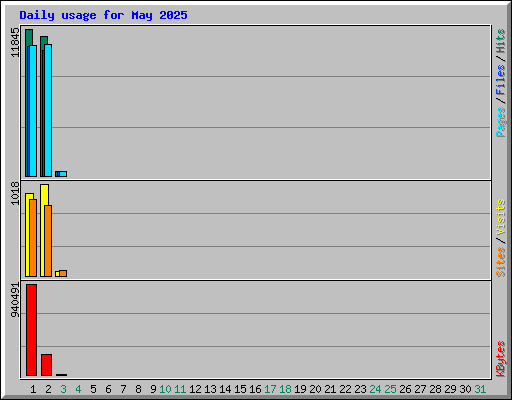The image size is (512, 400).
Task: Select the day 2 red KBytes bar
Action: click(47, 365)
